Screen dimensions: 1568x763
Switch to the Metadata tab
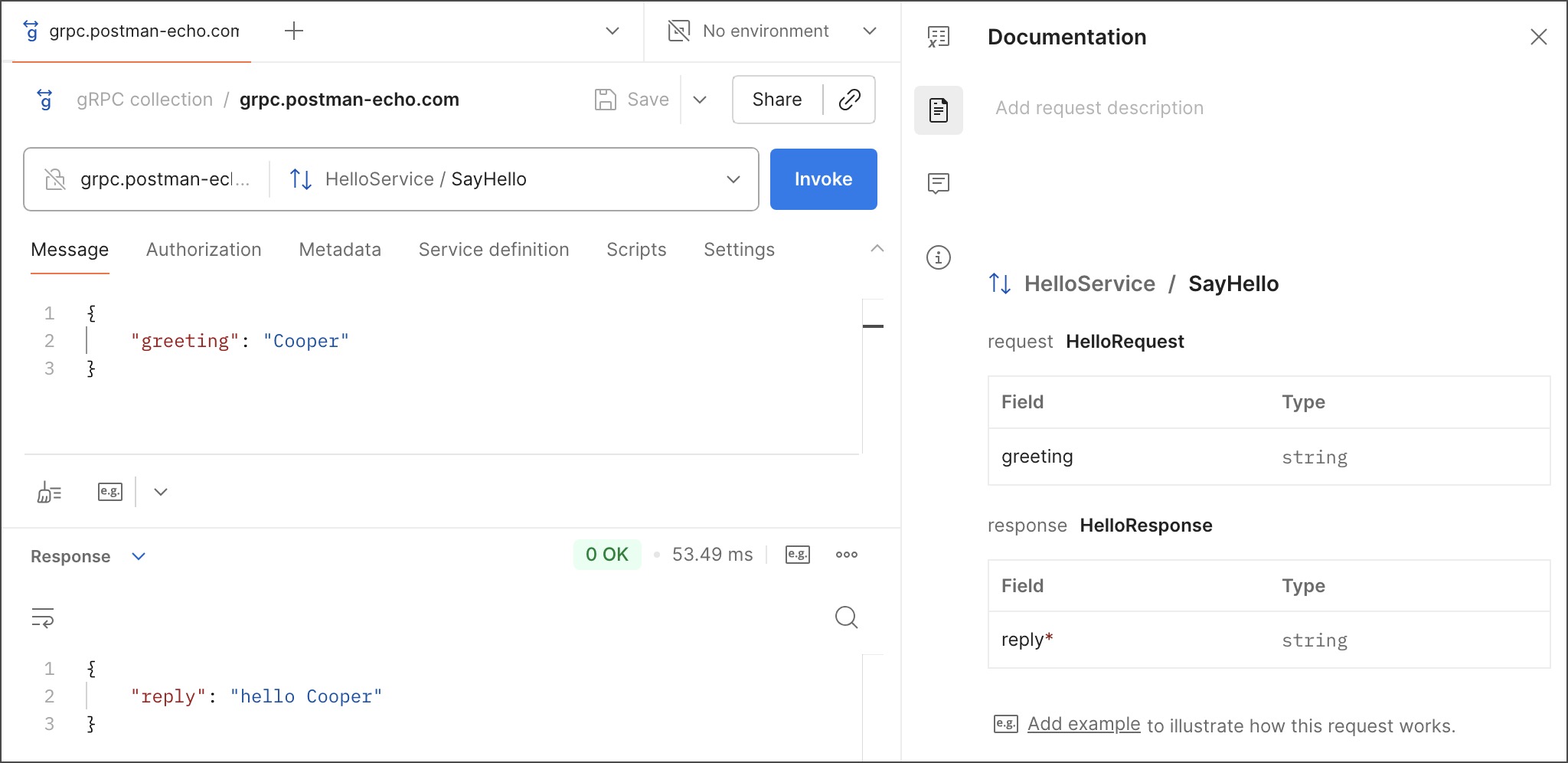(x=340, y=250)
